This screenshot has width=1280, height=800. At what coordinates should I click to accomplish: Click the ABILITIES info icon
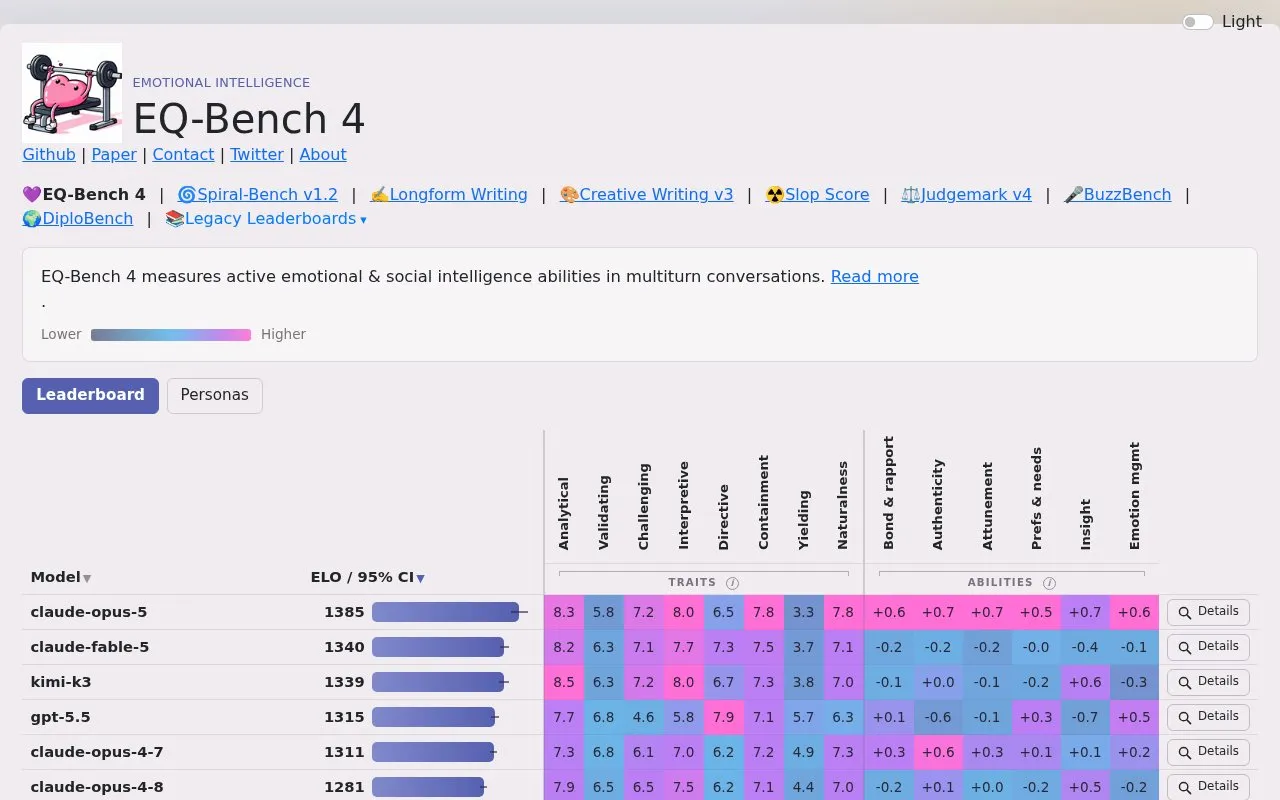click(1049, 583)
